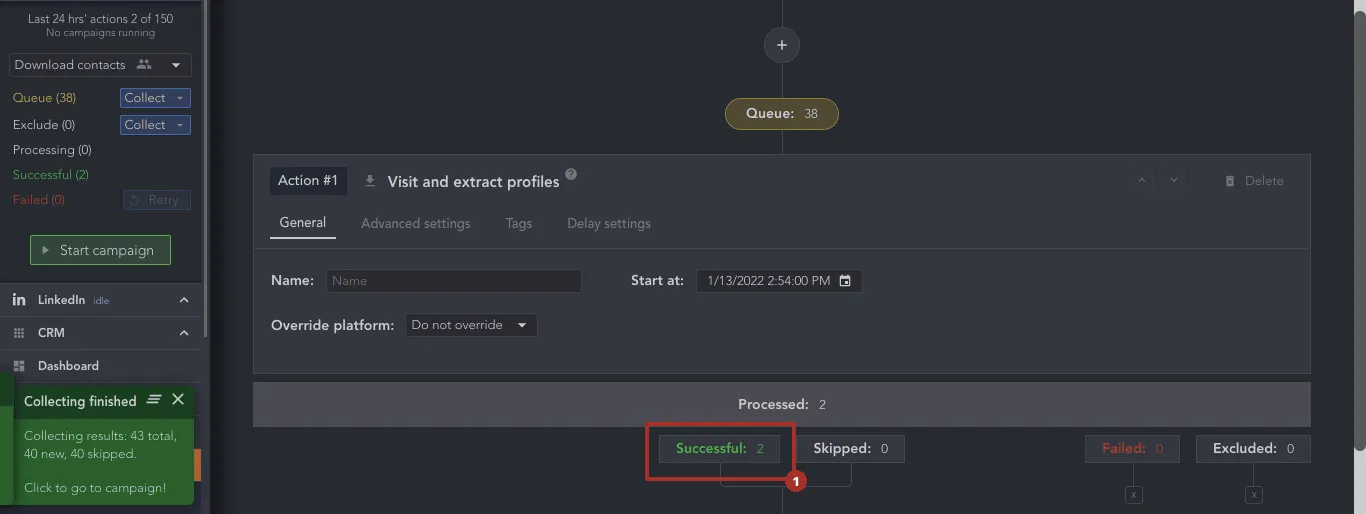Viewport: 1366px width, 514px height.
Task: Click 'Last 24 hrs' actions 2 of 150' text
Action: [100, 19]
